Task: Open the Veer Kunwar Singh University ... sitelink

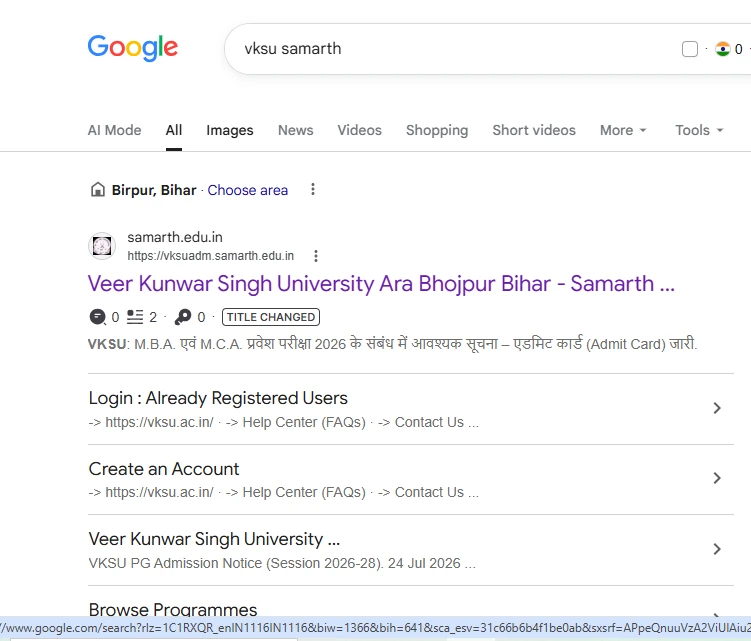Action: [x=214, y=539]
